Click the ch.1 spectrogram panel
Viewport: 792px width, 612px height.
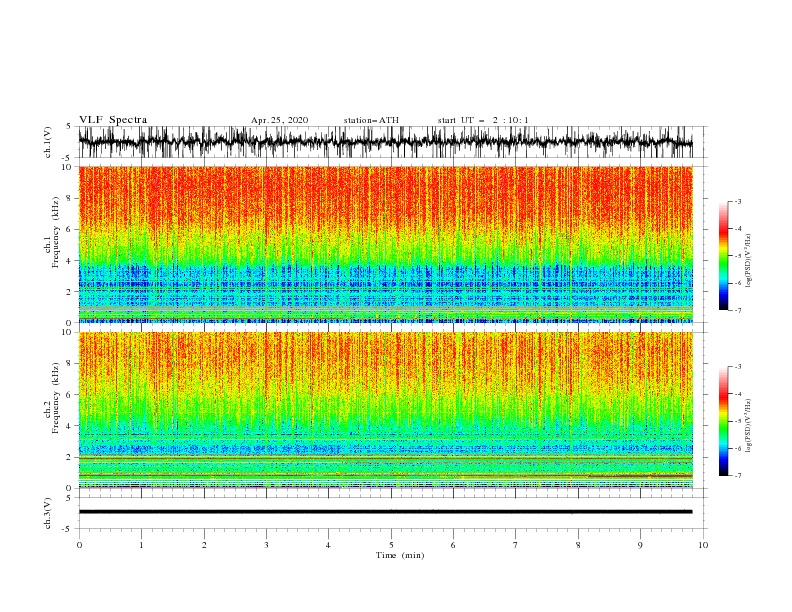(385, 244)
